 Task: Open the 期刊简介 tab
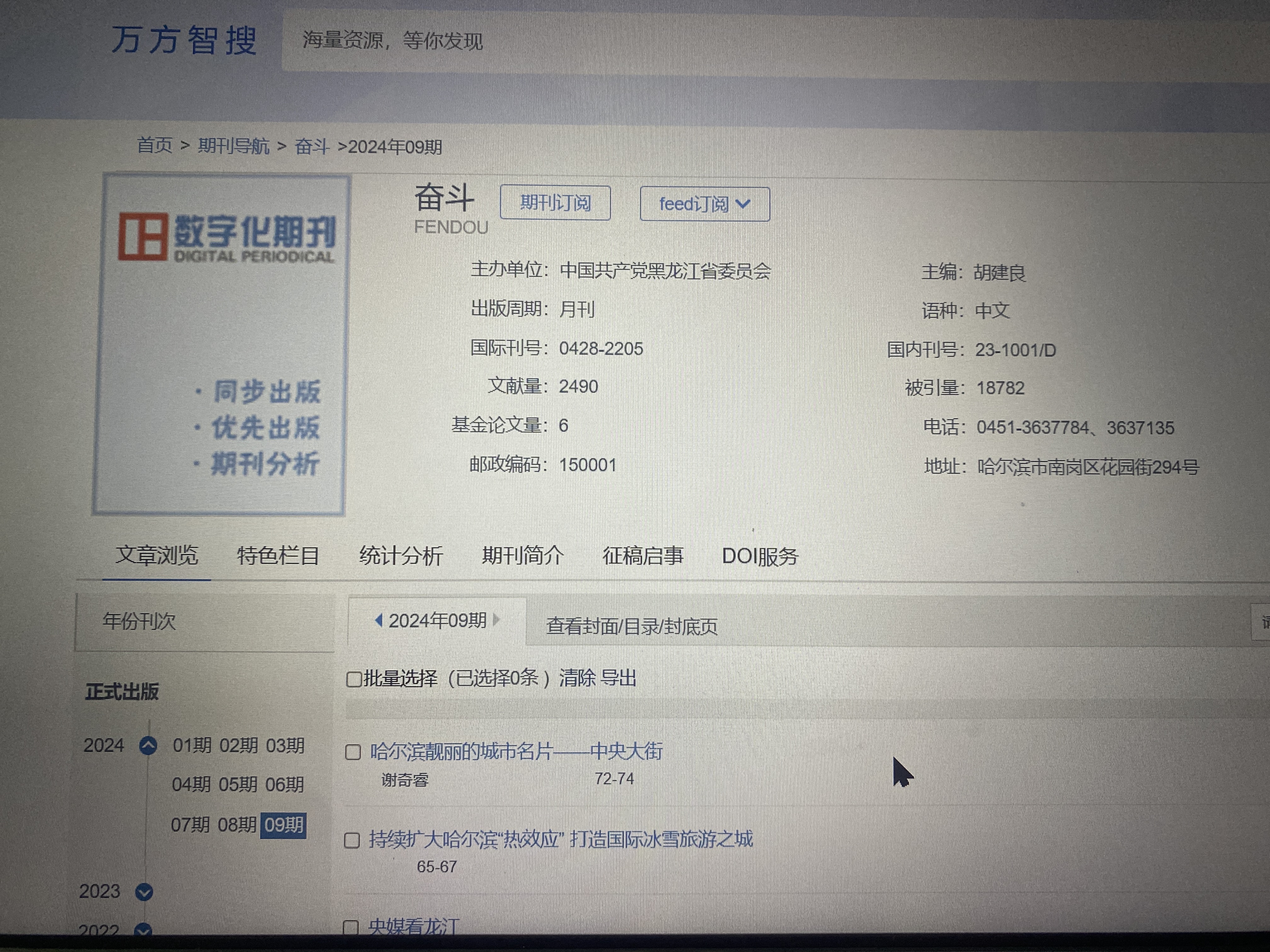(x=523, y=555)
